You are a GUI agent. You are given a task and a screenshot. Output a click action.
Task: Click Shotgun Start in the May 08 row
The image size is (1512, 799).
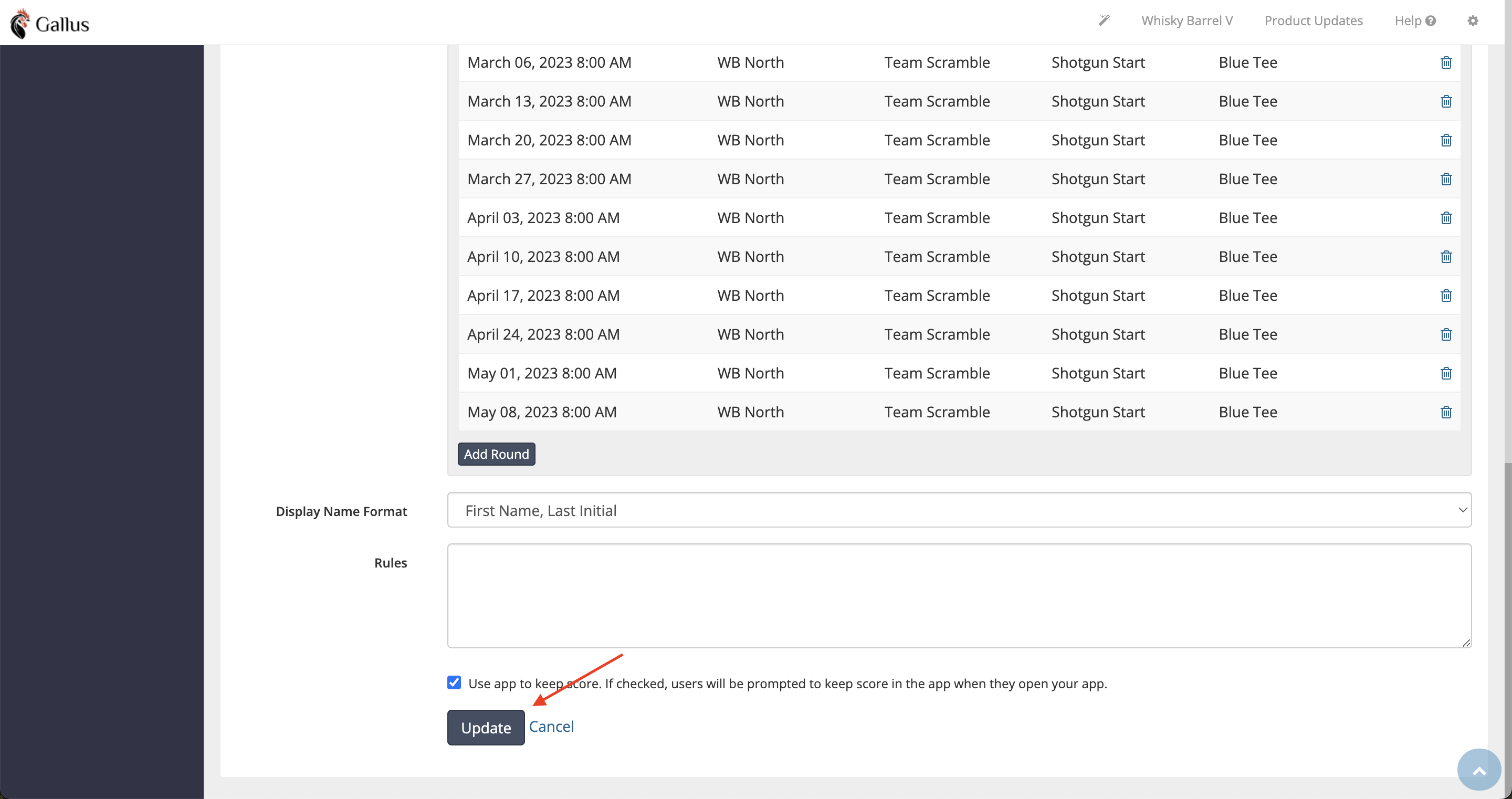pyautogui.click(x=1098, y=412)
